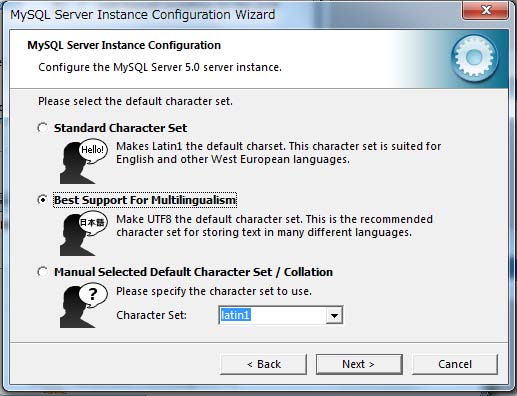Click the question mark person icon
The height and width of the screenshot is (396, 517).
[83, 306]
